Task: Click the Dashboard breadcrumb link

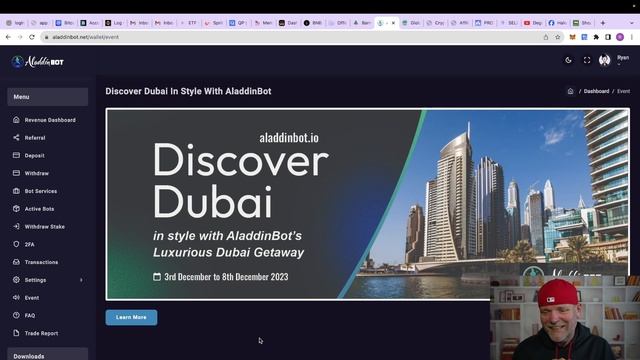Action: click(x=596, y=91)
